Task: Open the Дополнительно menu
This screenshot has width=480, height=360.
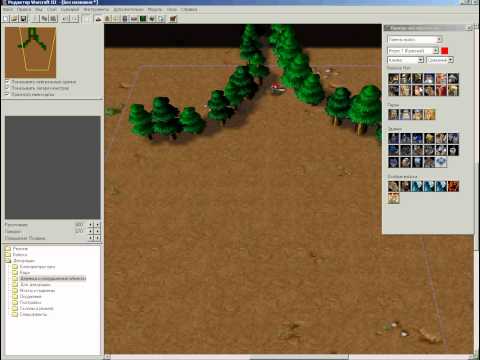Action: pos(129,9)
